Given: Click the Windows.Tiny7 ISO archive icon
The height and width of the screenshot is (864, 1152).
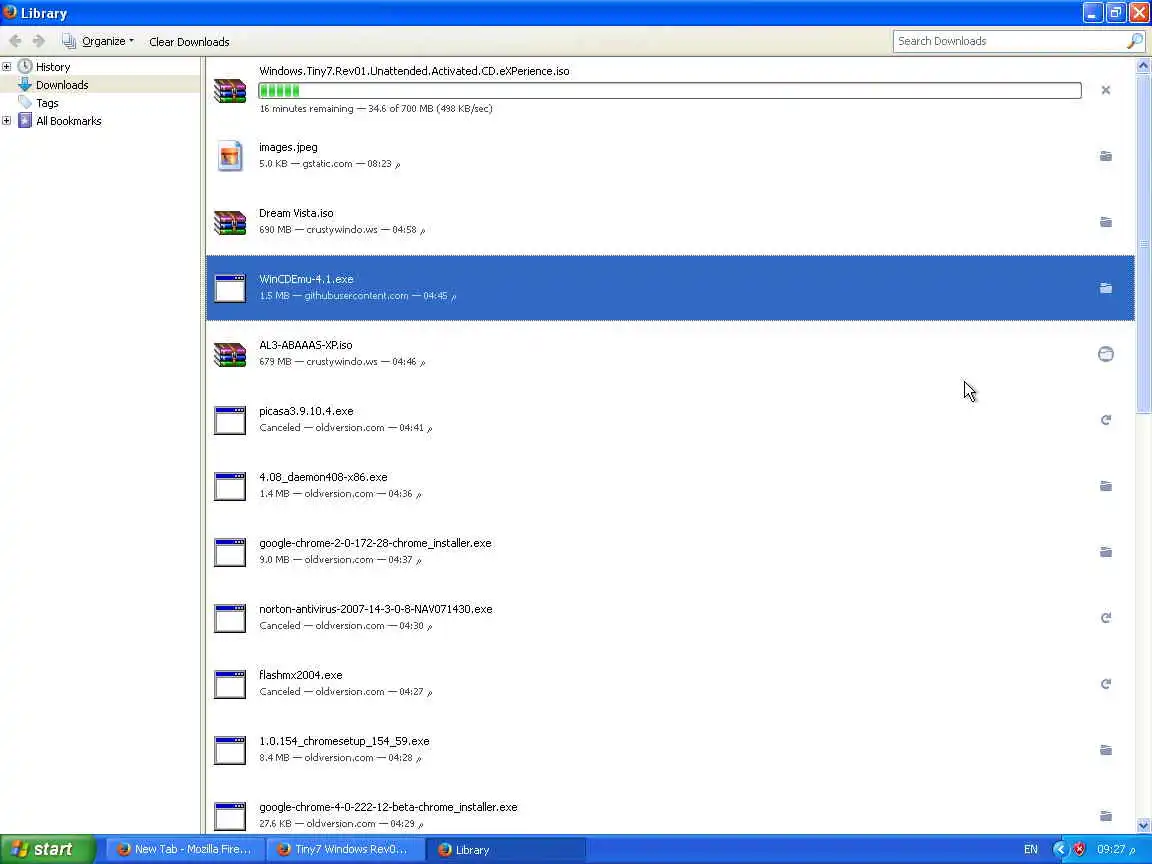Looking at the screenshot, I should pyautogui.click(x=230, y=90).
